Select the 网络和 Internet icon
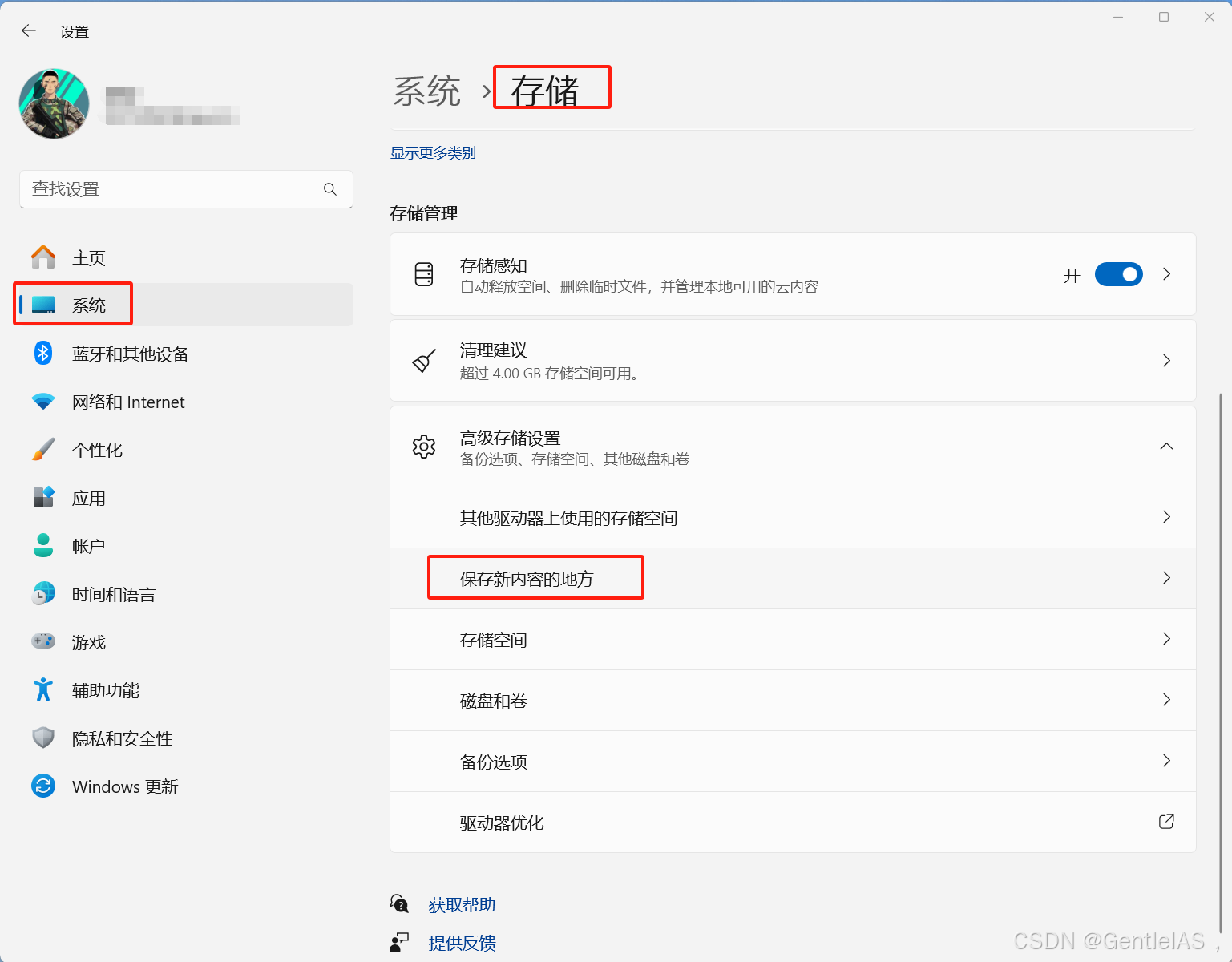The image size is (1232, 962). tap(42, 402)
